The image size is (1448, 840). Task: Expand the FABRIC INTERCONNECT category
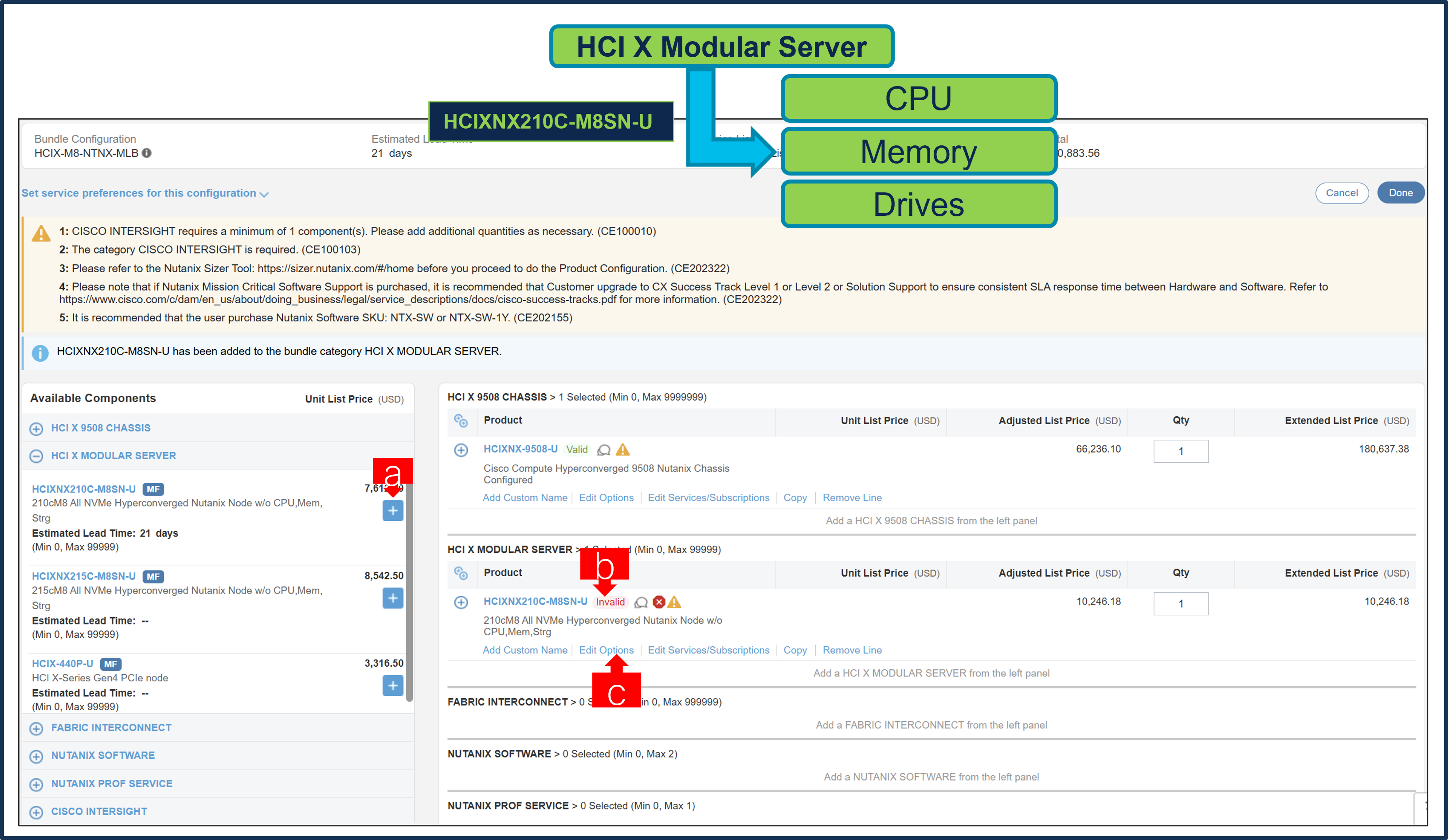pos(36,728)
